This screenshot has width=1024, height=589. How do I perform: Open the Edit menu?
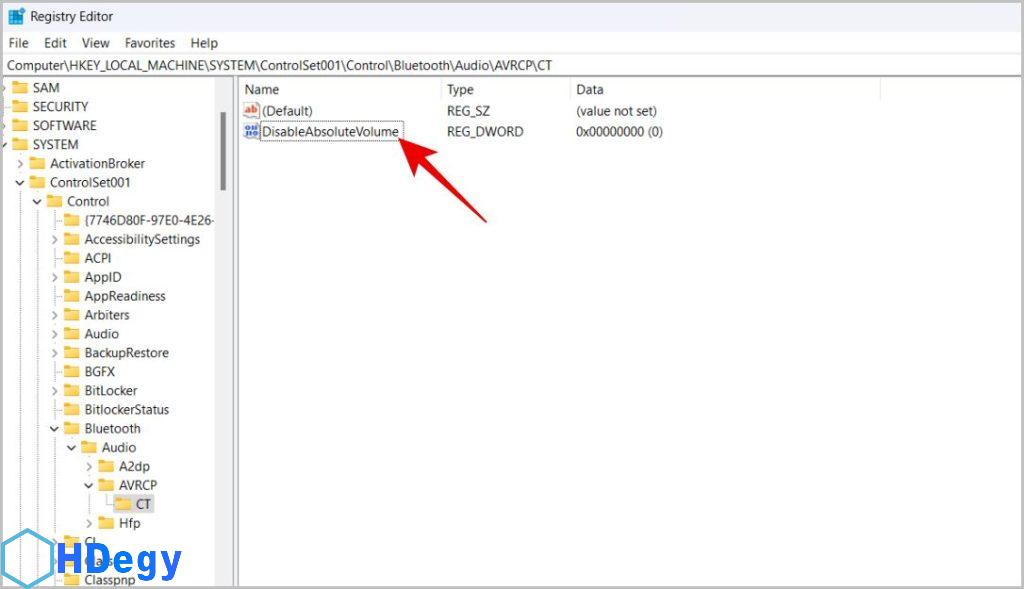tap(55, 43)
